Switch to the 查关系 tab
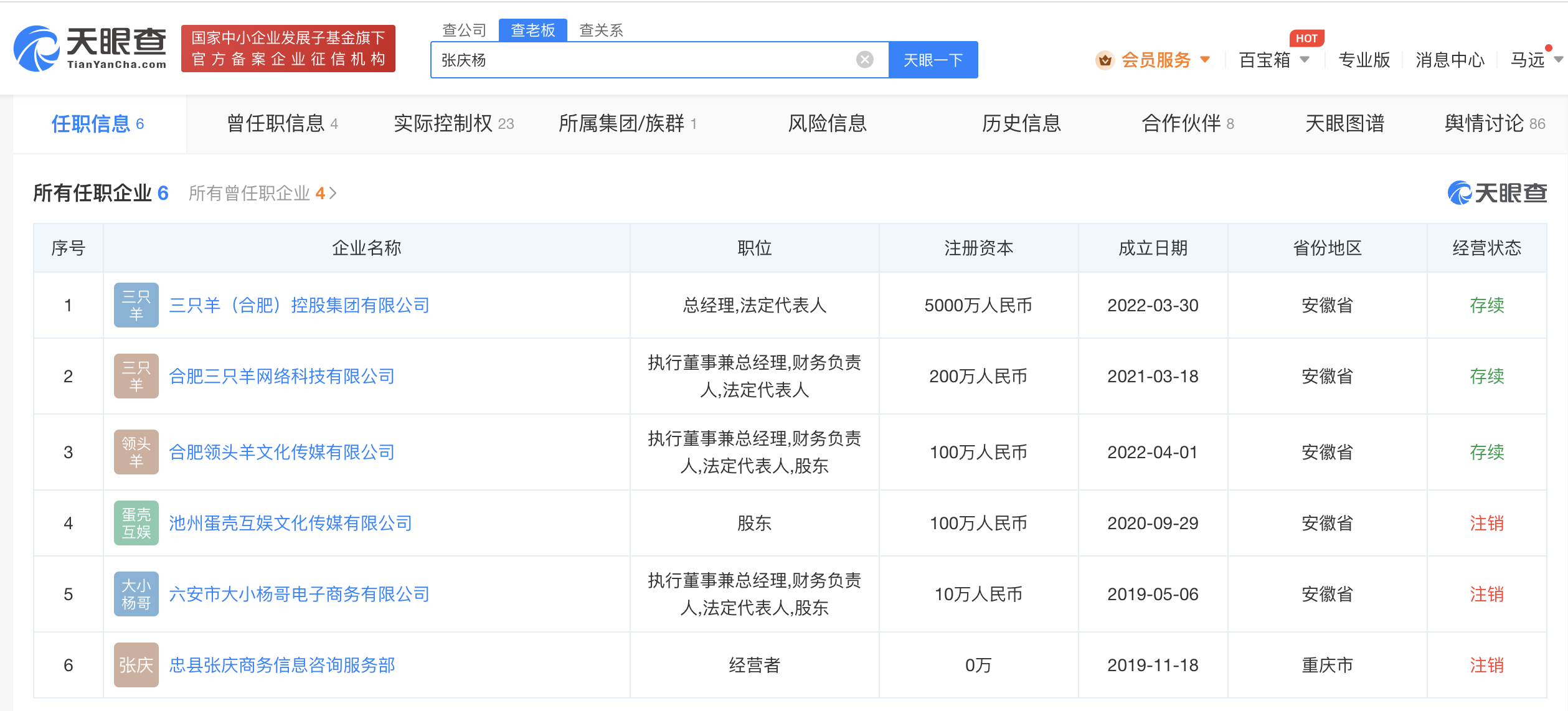Image resolution: width=1568 pixels, height=711 pixels. 602,30
